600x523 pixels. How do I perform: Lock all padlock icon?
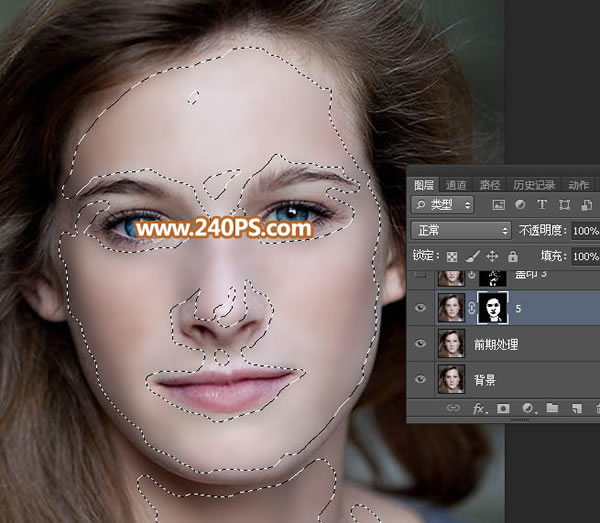pyautogui.click(x=513, y=256)
